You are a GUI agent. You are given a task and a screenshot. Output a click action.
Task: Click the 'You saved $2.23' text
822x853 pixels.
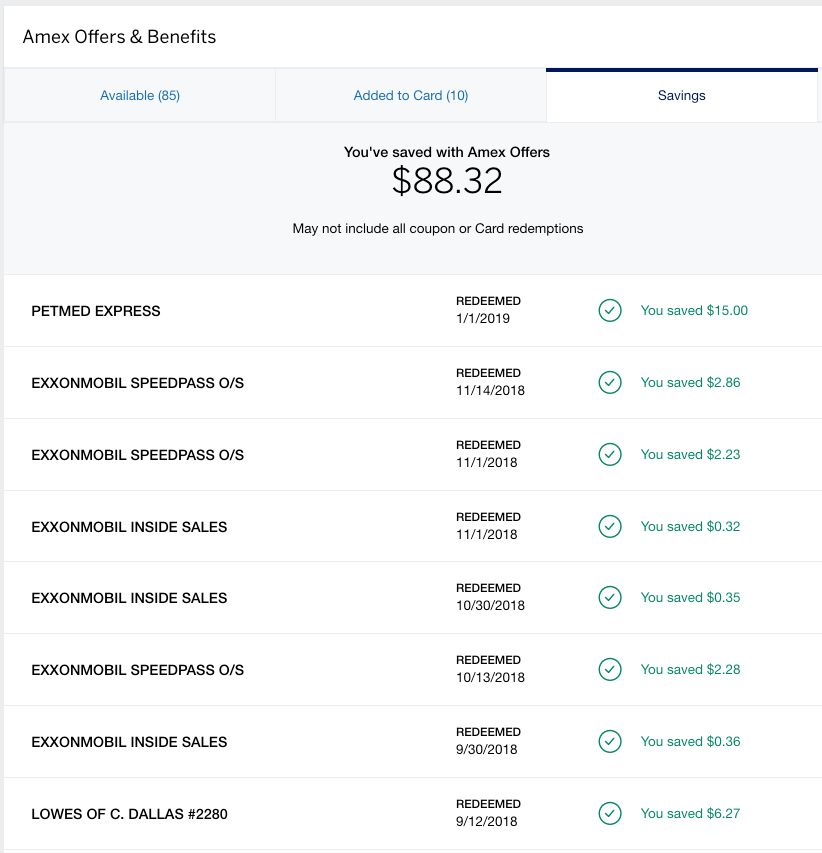(690, 454)
